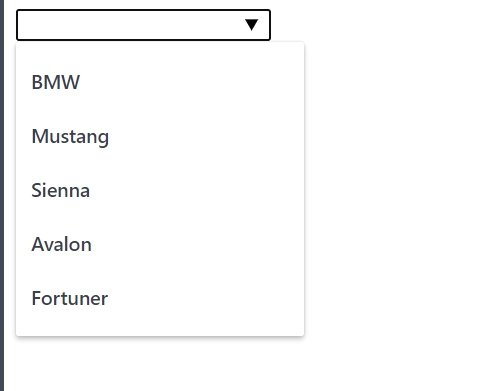
Task: Click the option listed between Mustang and Avalon
Action: (x=160, y=190)
